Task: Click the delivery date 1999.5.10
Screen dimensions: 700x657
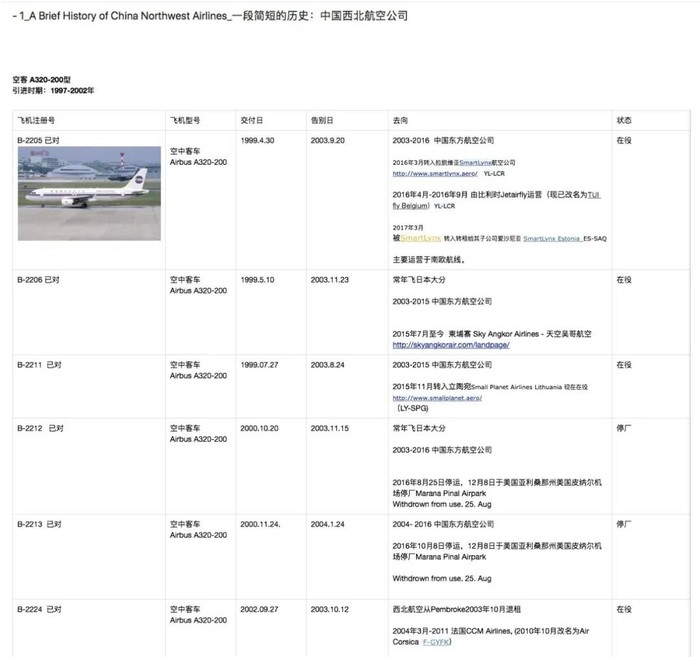Action: pyautogui.click(x=258, y=280)
